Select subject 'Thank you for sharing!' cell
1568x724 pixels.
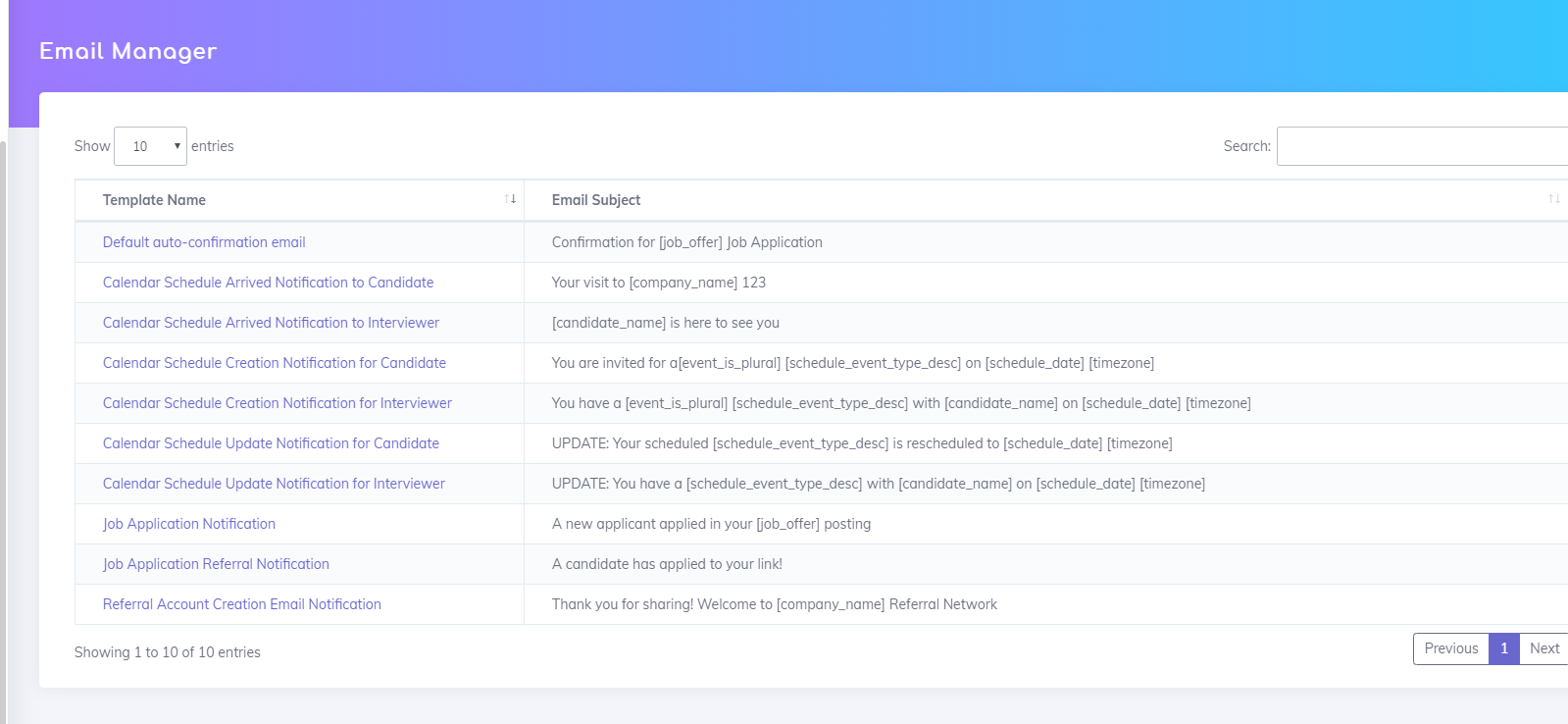(x=1046, y=604)
